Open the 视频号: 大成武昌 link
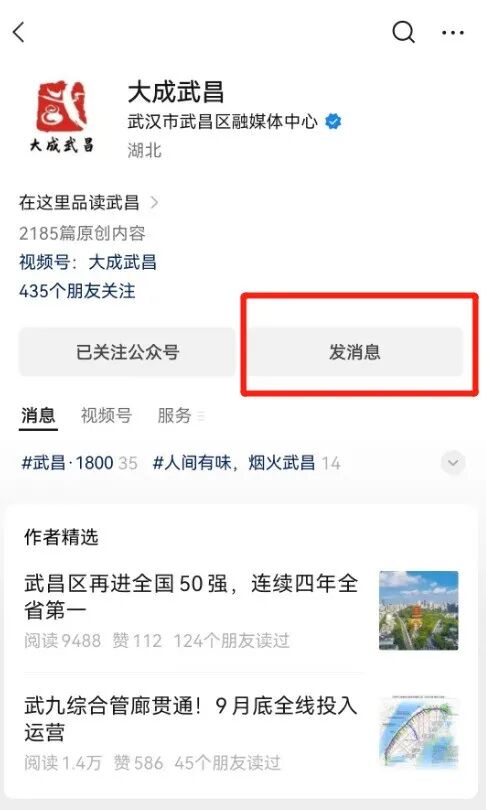 (88, 262)
